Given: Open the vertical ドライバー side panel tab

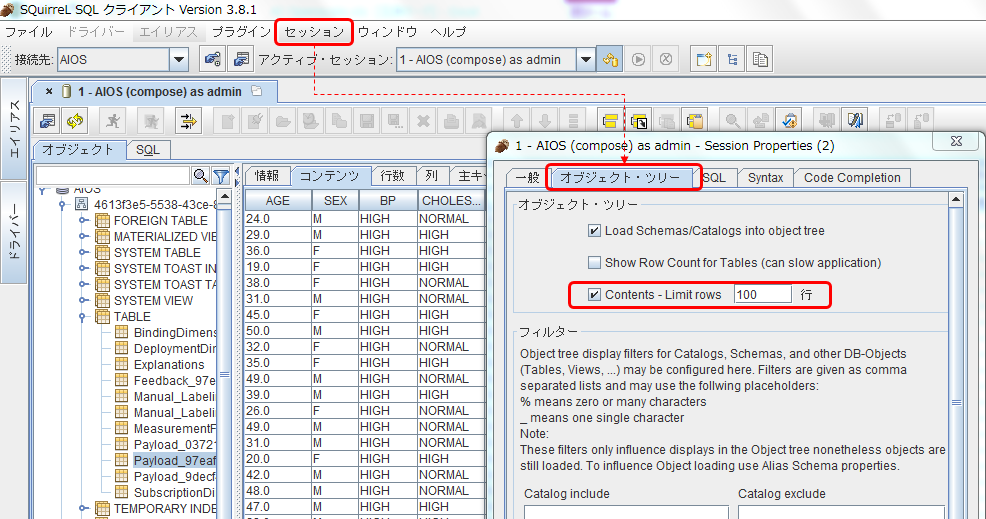Looking at the screenshot, I should pyautogui.click(x=14, y=233).
